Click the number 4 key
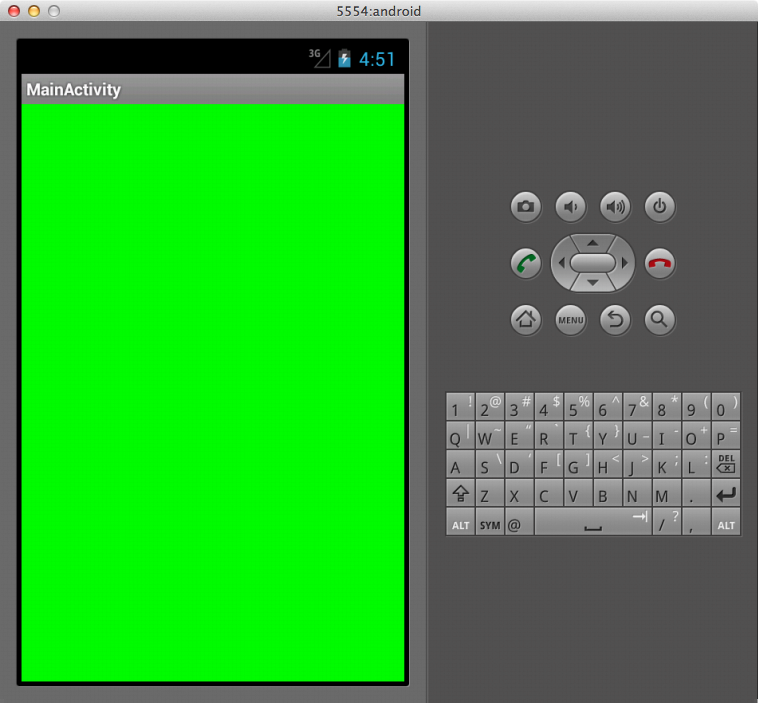Image resolution: width=758 pixels, height=703 pixels. pos(549,406)
